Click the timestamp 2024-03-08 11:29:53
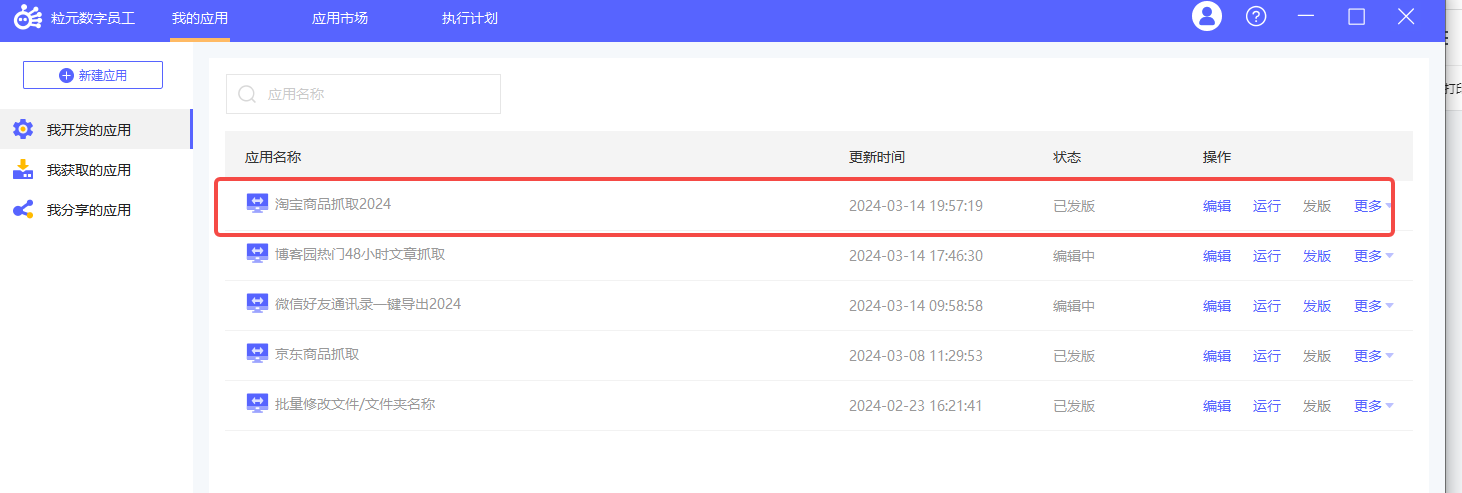The width and height of the screenshot is (1462, 493). point(916,356)
